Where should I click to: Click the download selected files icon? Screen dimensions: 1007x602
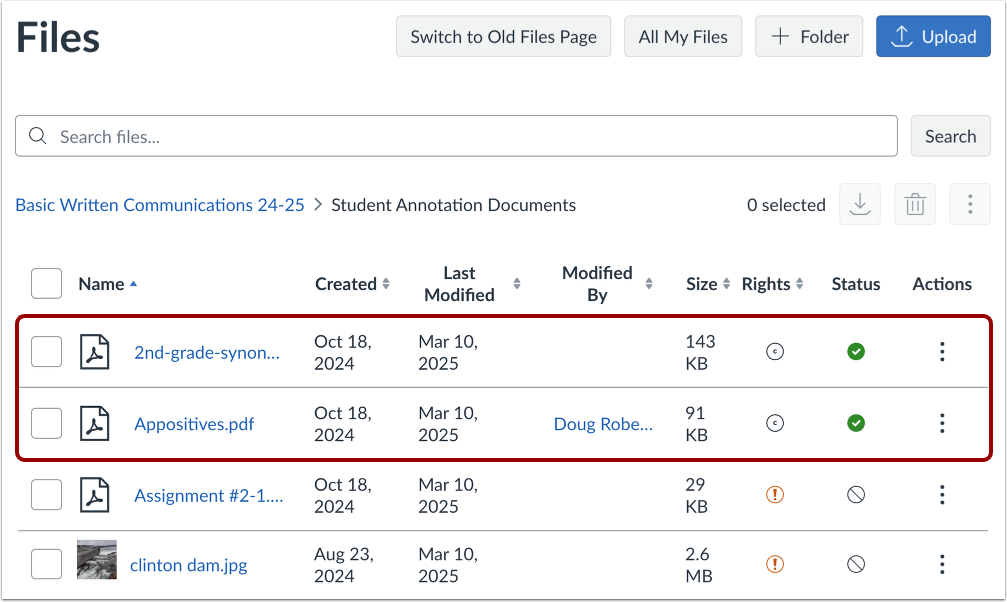coord(859,205)
